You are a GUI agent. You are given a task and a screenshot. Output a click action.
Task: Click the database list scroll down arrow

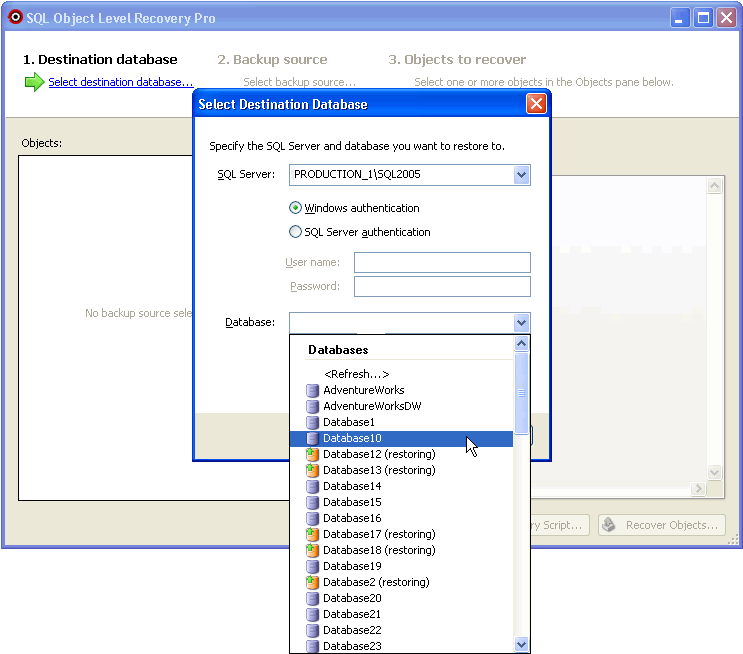[521, 645]
